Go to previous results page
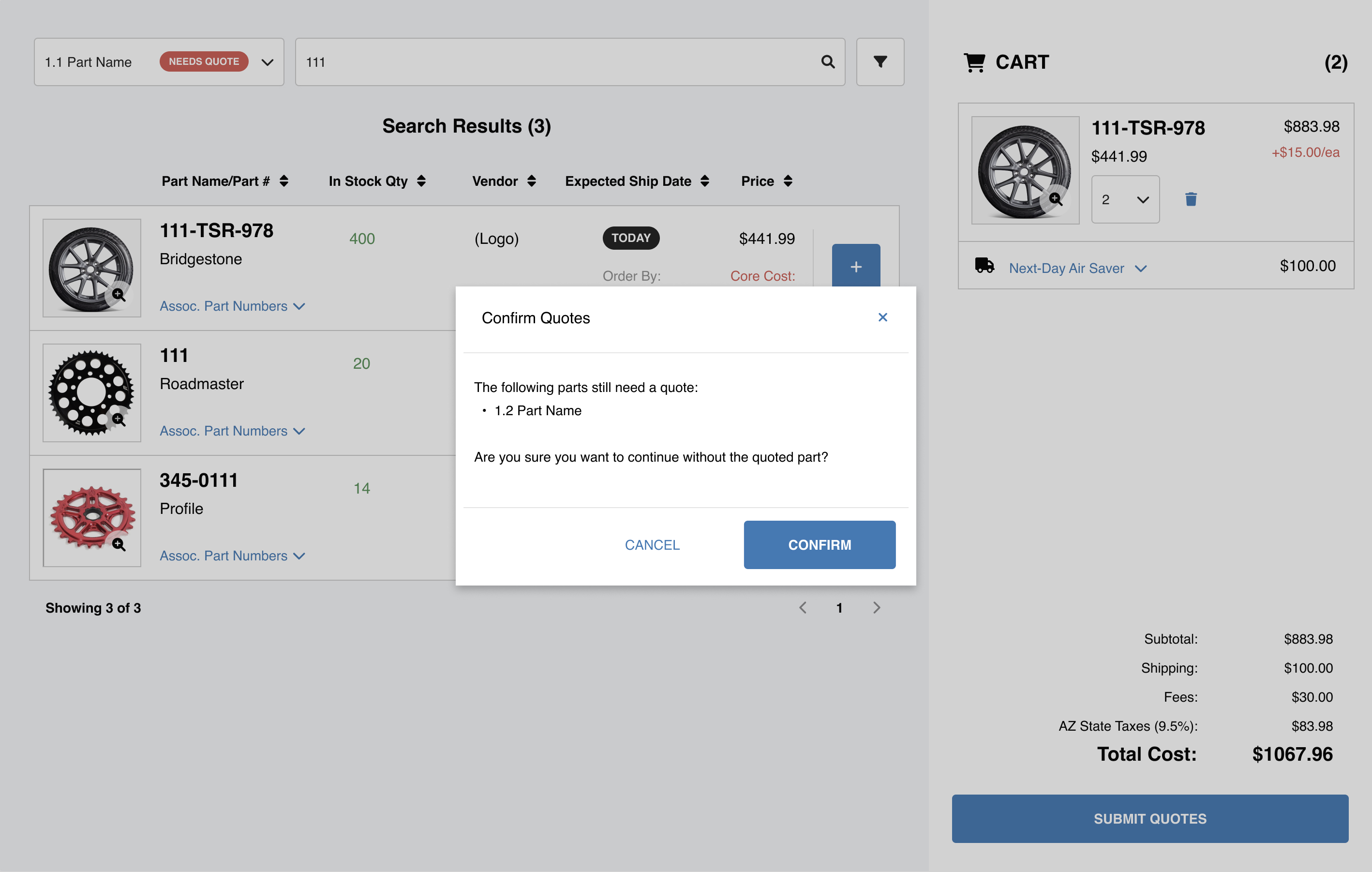The image size is (1372, 872). 802,608
